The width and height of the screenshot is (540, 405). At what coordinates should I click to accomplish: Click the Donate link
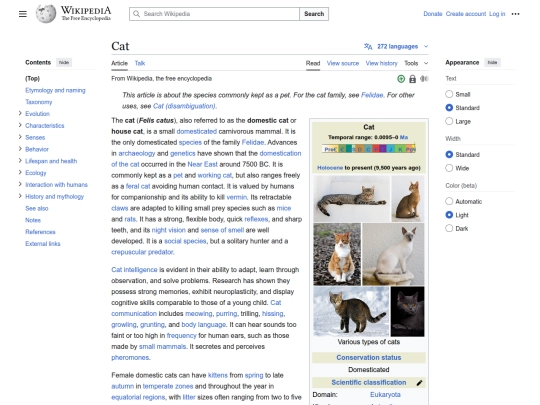[x=433, y=14]
